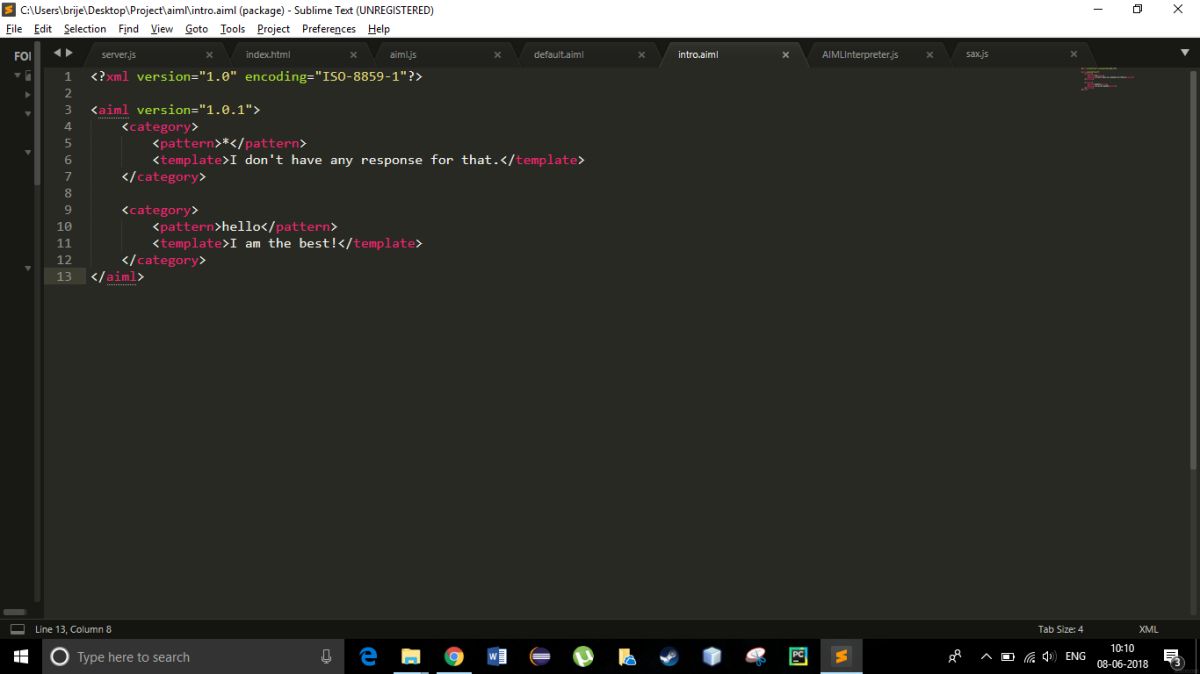
Task: Close the aiml.js tab
Action: 497,54
